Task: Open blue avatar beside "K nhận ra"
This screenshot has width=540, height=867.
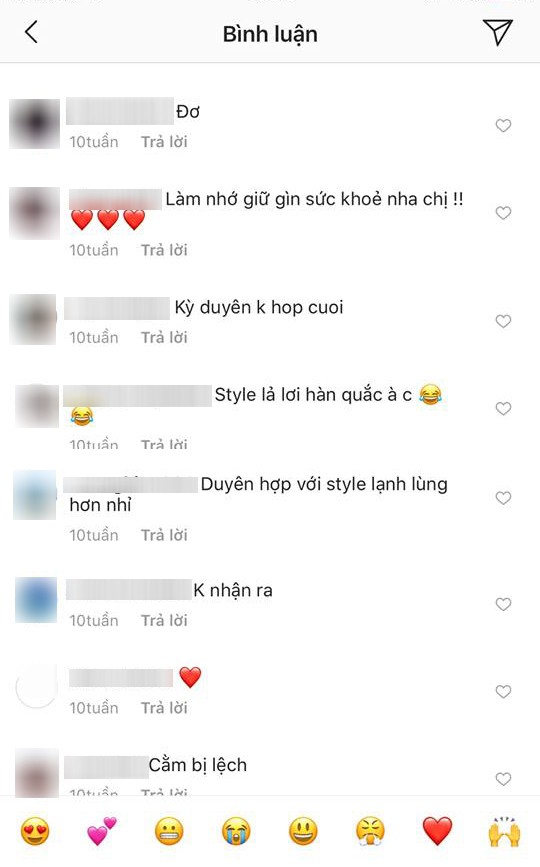Action: pyautogui.click(x=36, y=600)
